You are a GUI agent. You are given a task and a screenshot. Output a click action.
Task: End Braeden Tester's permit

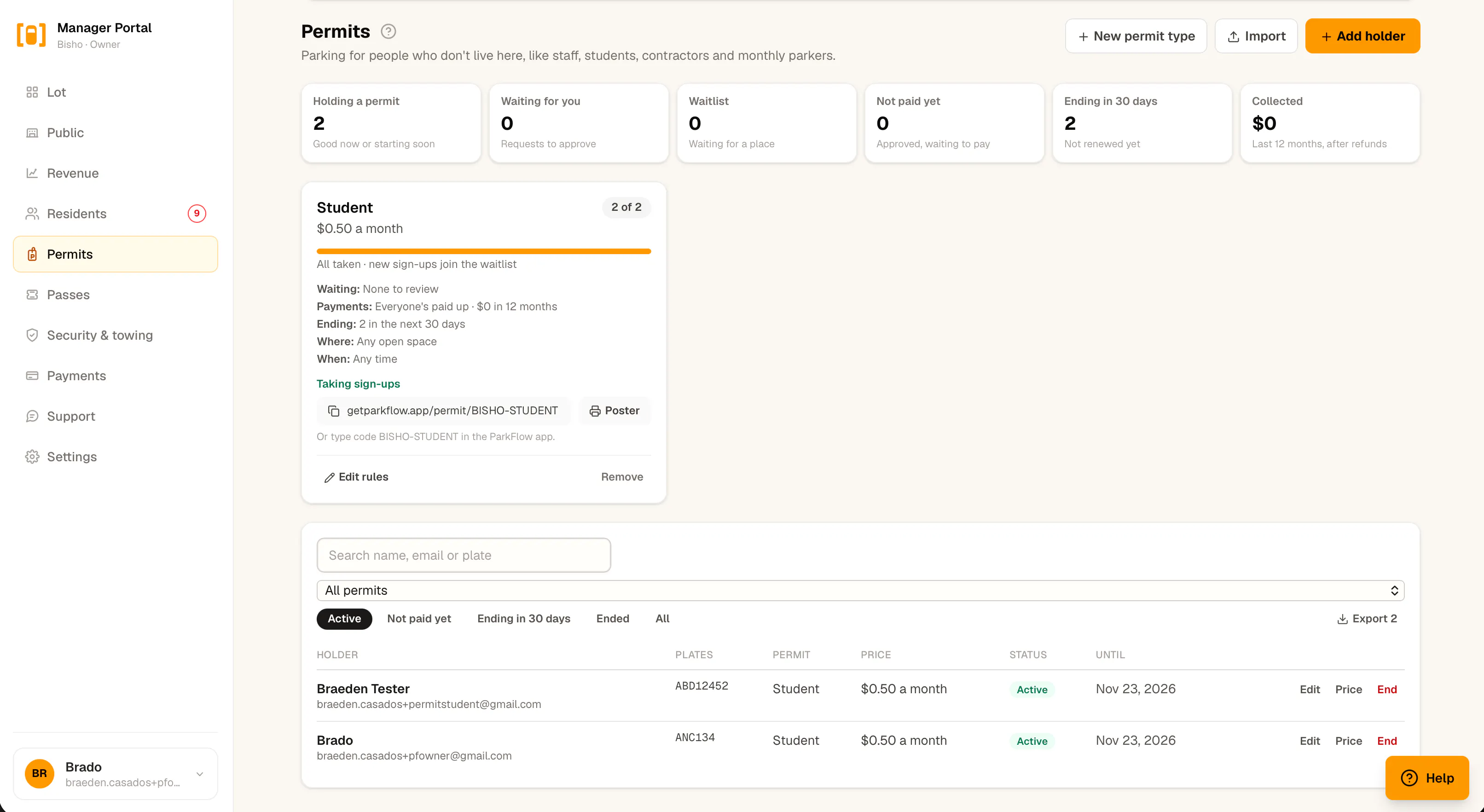(x=1386, y=689)
